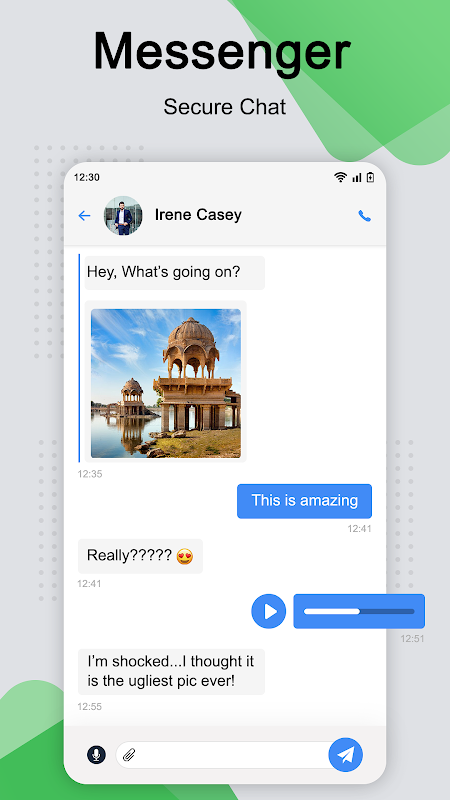The image size is (450, 800).
Task: Select the "Really?????" message bubble
Action: click(140, 556)
